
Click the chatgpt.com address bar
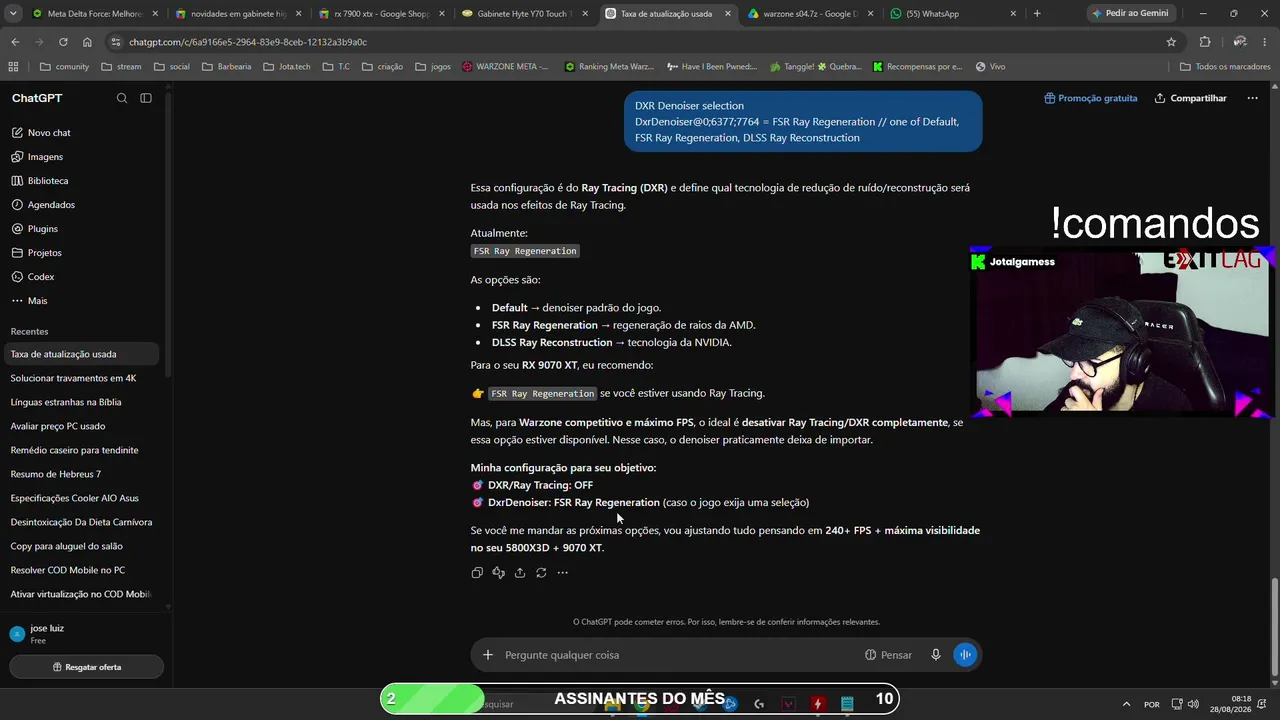click(640, 42)
